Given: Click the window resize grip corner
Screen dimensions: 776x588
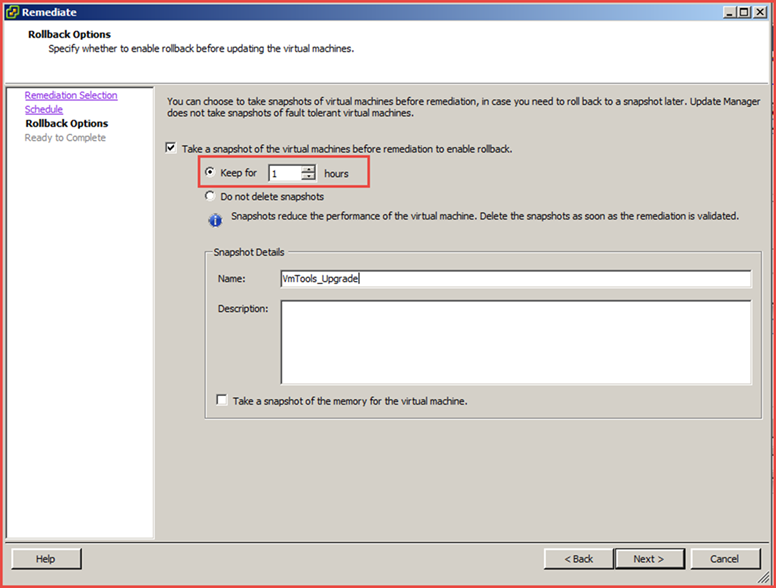Looking at the screenshot, I should tap(764, 578).
